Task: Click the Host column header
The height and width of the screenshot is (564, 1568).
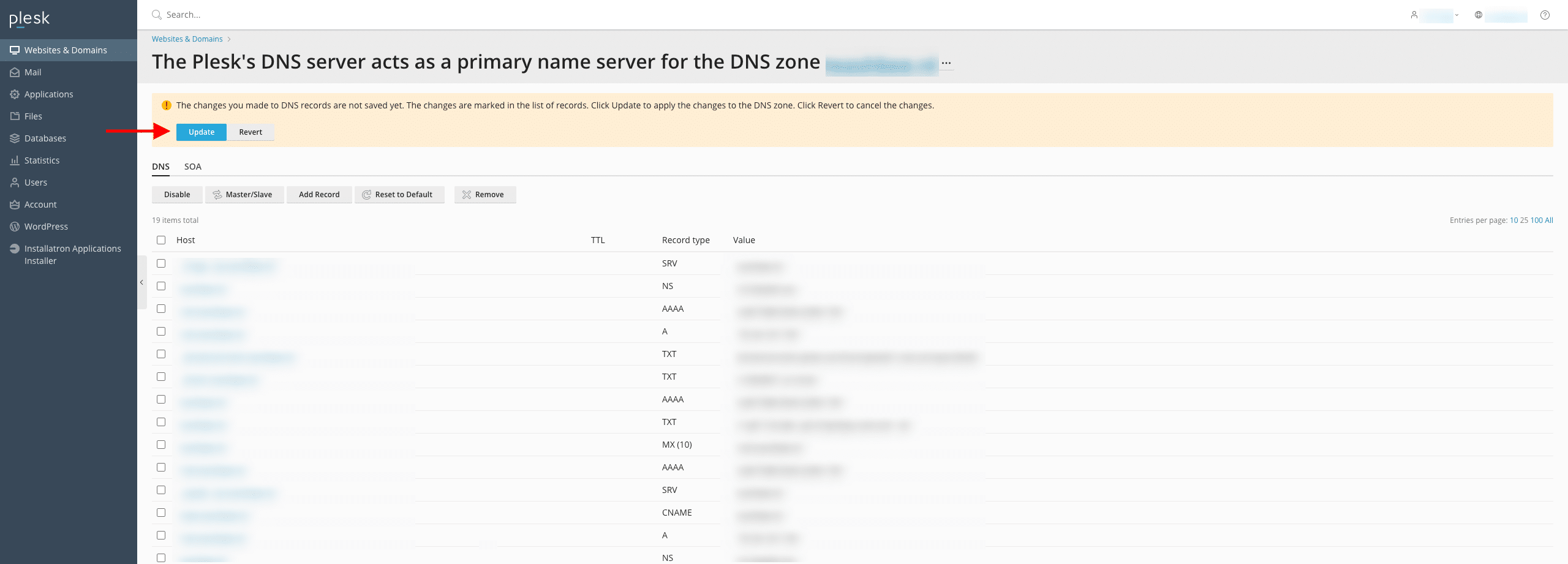Action: coord(186,240)
